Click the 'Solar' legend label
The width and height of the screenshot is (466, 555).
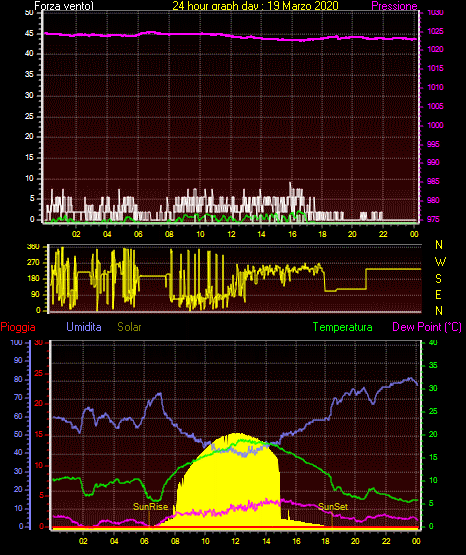coord(129,327)
